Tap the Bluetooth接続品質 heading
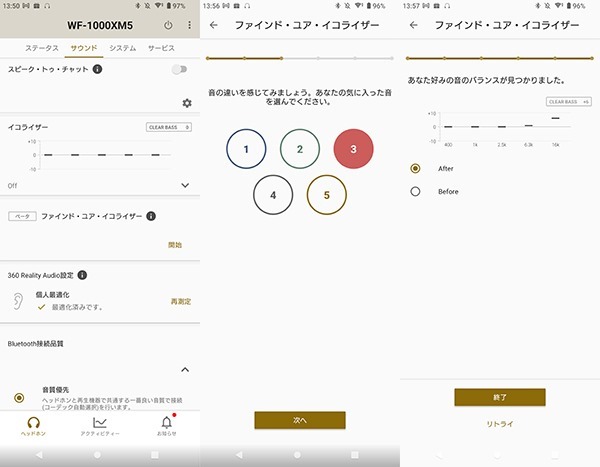The image size is (600, 467). point(36,344)
